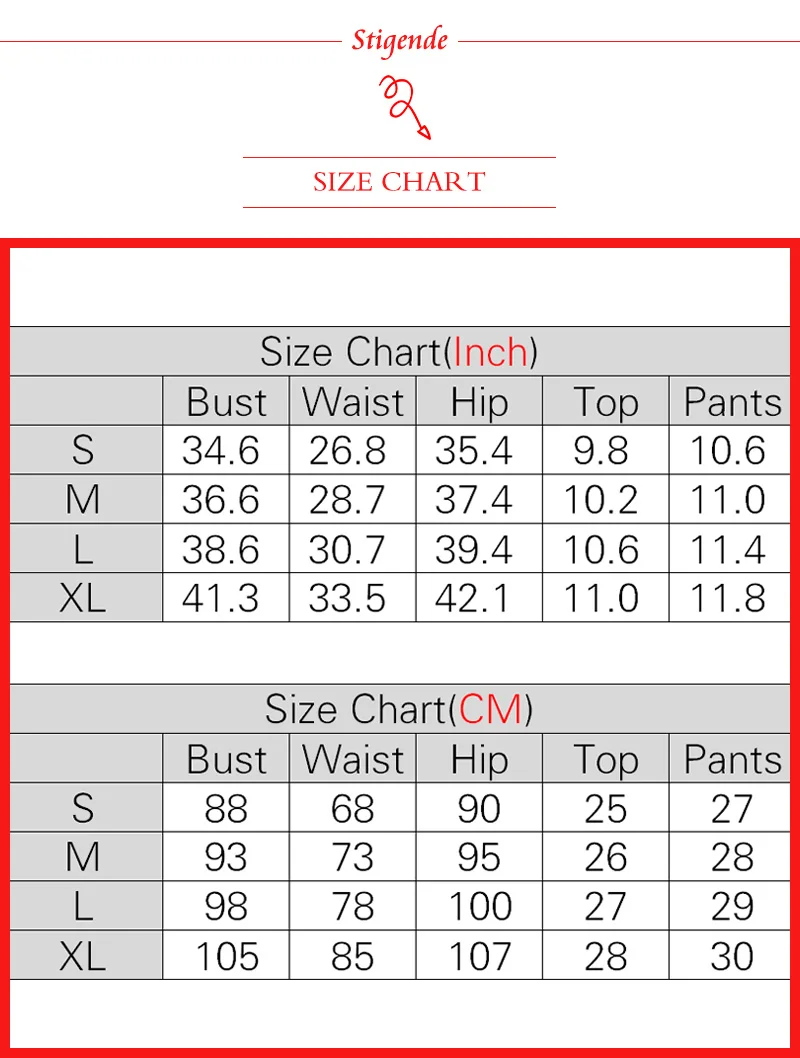Click the Stigende brand logo text
This screenshot has height=1058, width=800.
click(399, 40)
